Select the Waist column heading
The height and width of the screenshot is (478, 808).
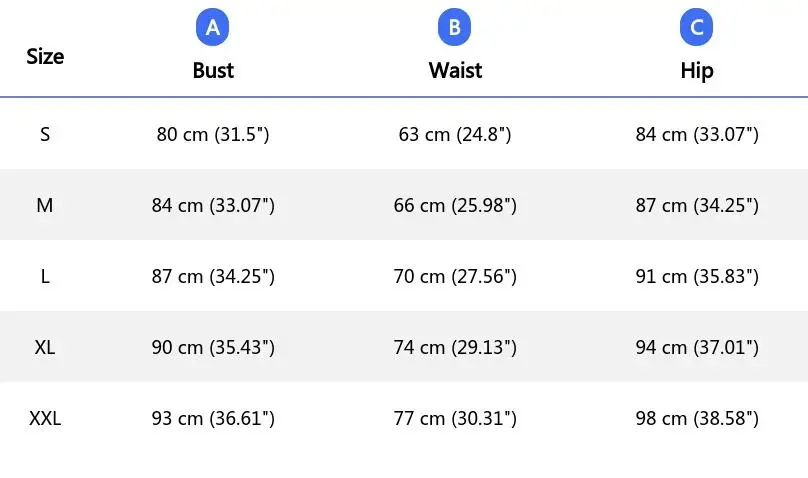pos(455,70)
